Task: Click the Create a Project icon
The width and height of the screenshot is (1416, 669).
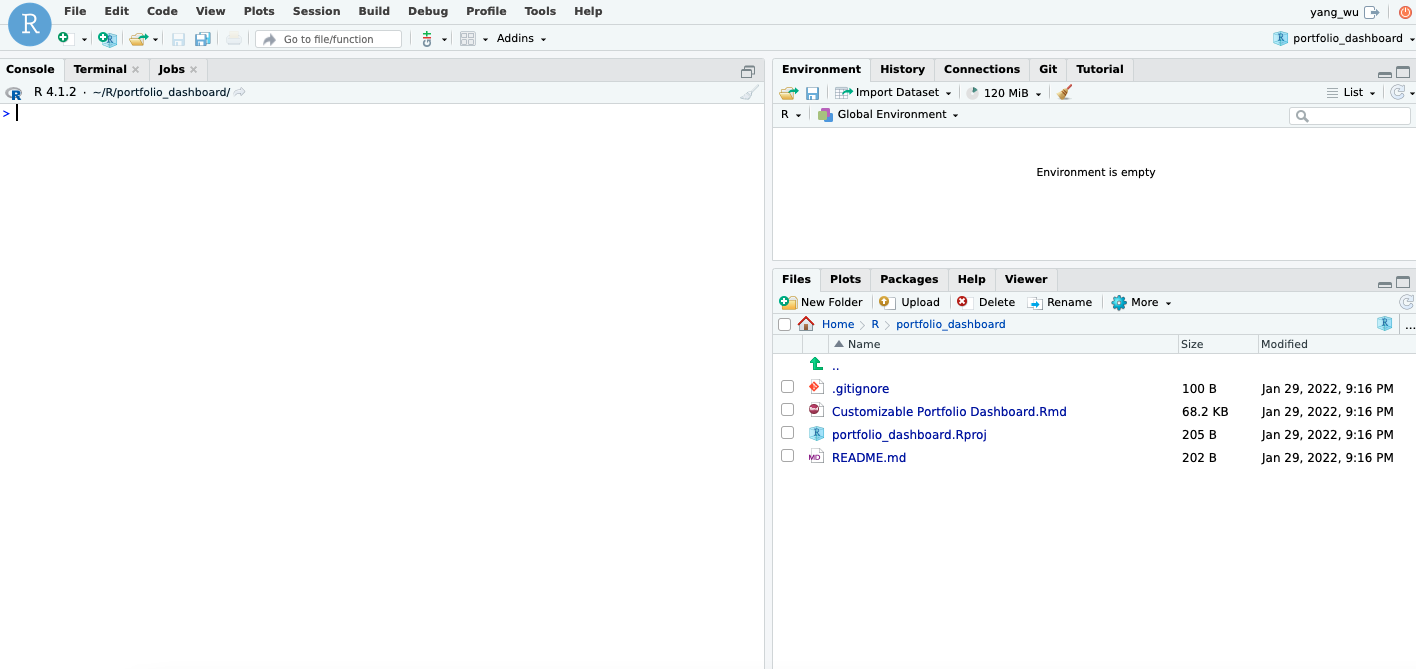Action: (x=107, y=39)
